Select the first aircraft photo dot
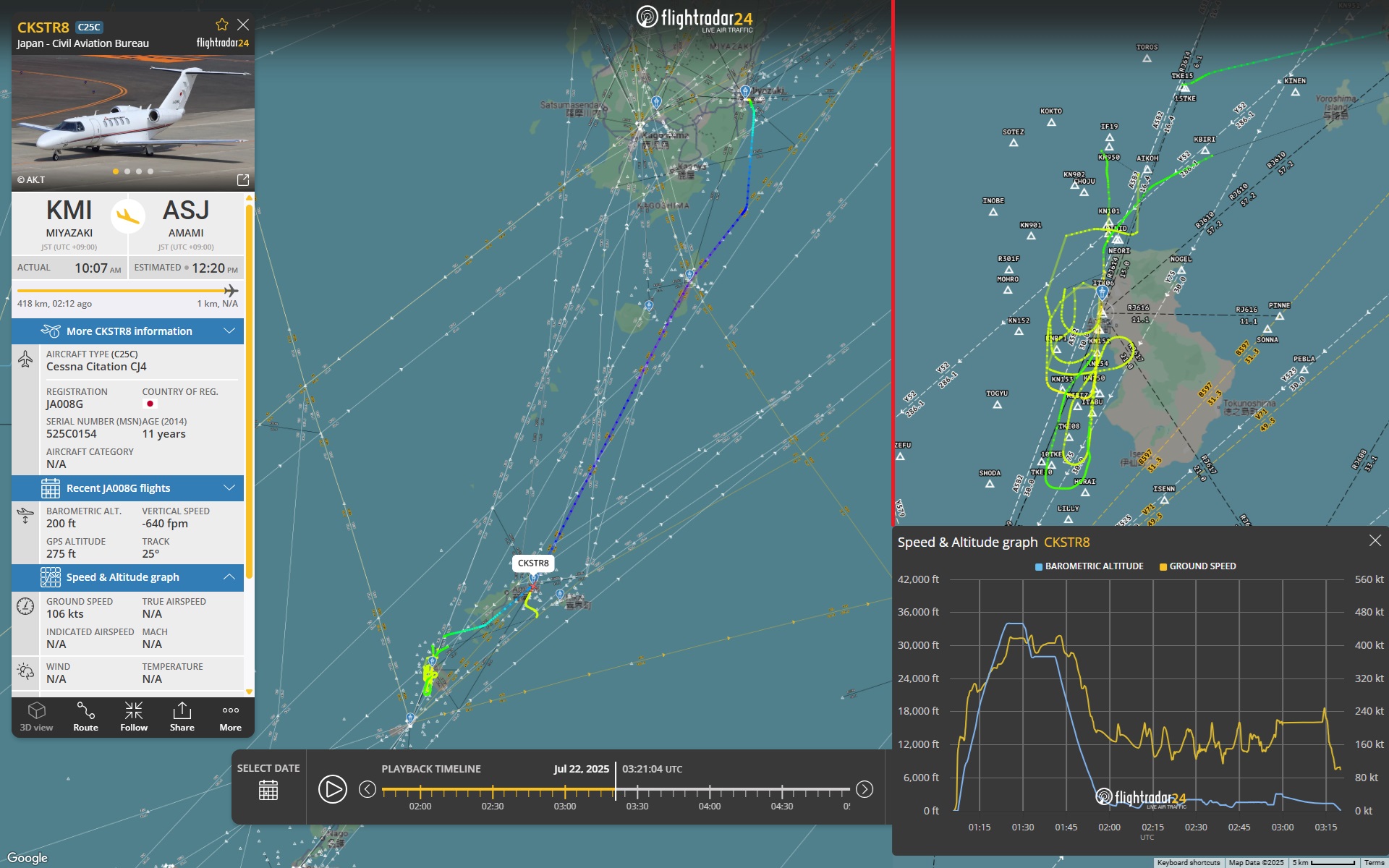This screenshot has width=1389, height=868. pos(116,171)
